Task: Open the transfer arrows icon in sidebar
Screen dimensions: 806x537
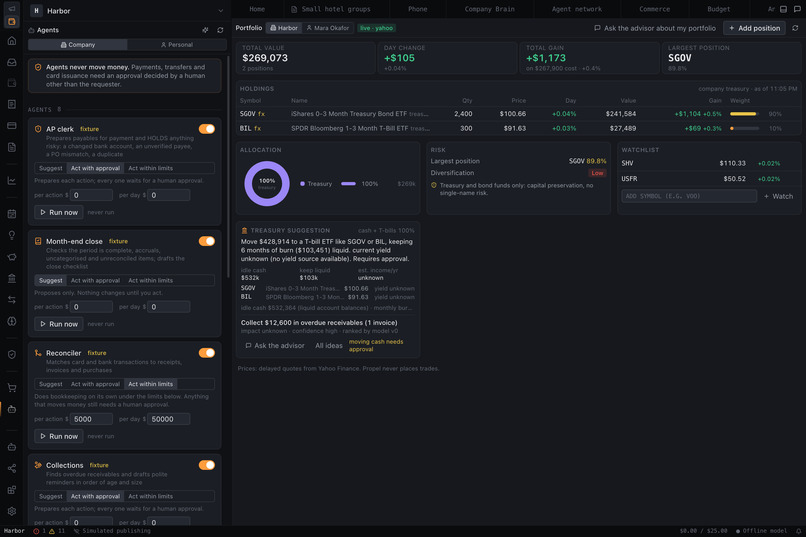Action: coord(12,300)
